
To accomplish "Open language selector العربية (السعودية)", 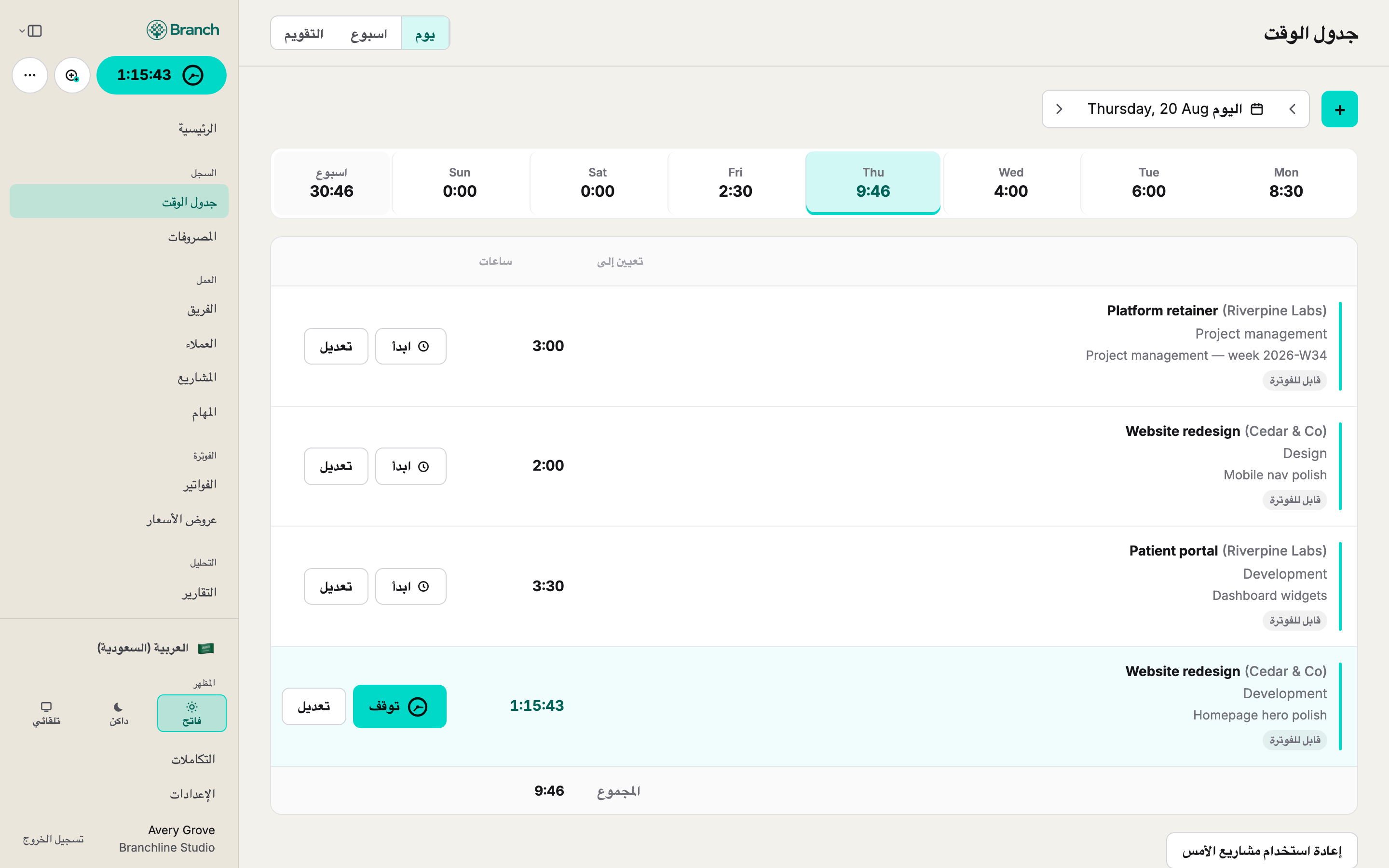I will click(x=156, y=648).
